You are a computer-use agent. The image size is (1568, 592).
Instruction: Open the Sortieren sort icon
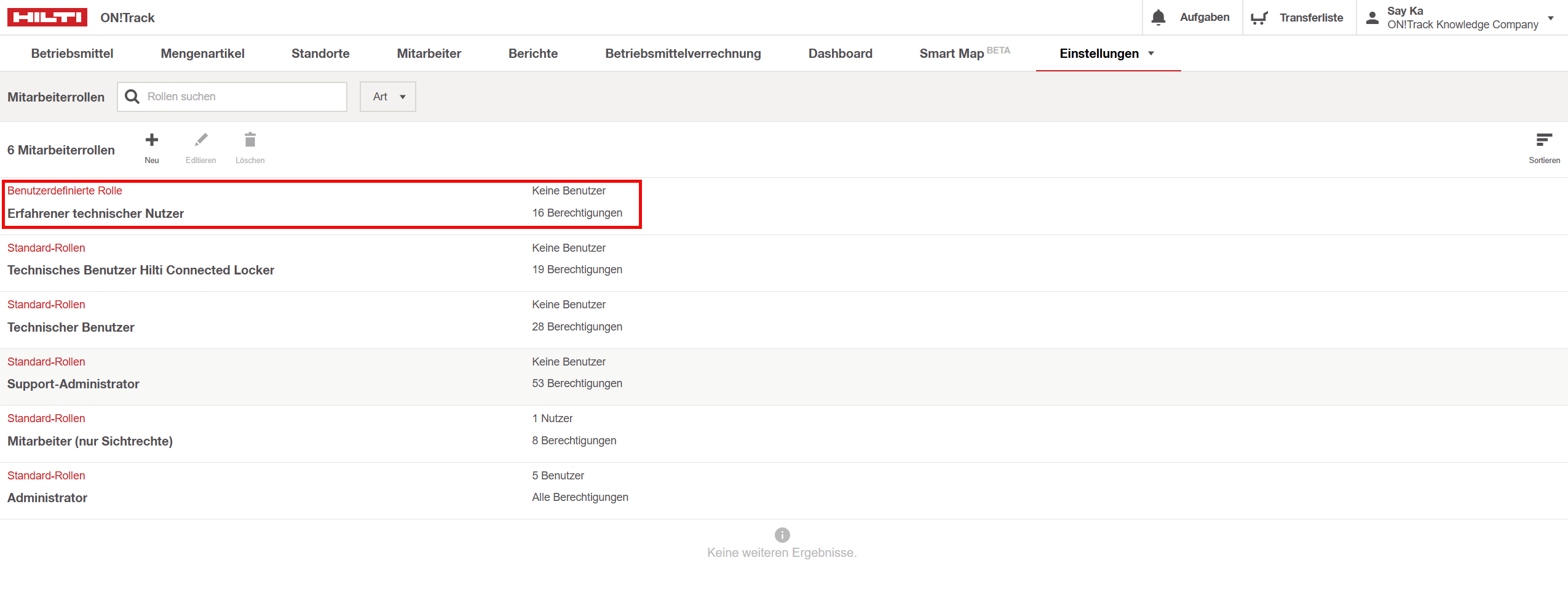tap(1544, 140)
